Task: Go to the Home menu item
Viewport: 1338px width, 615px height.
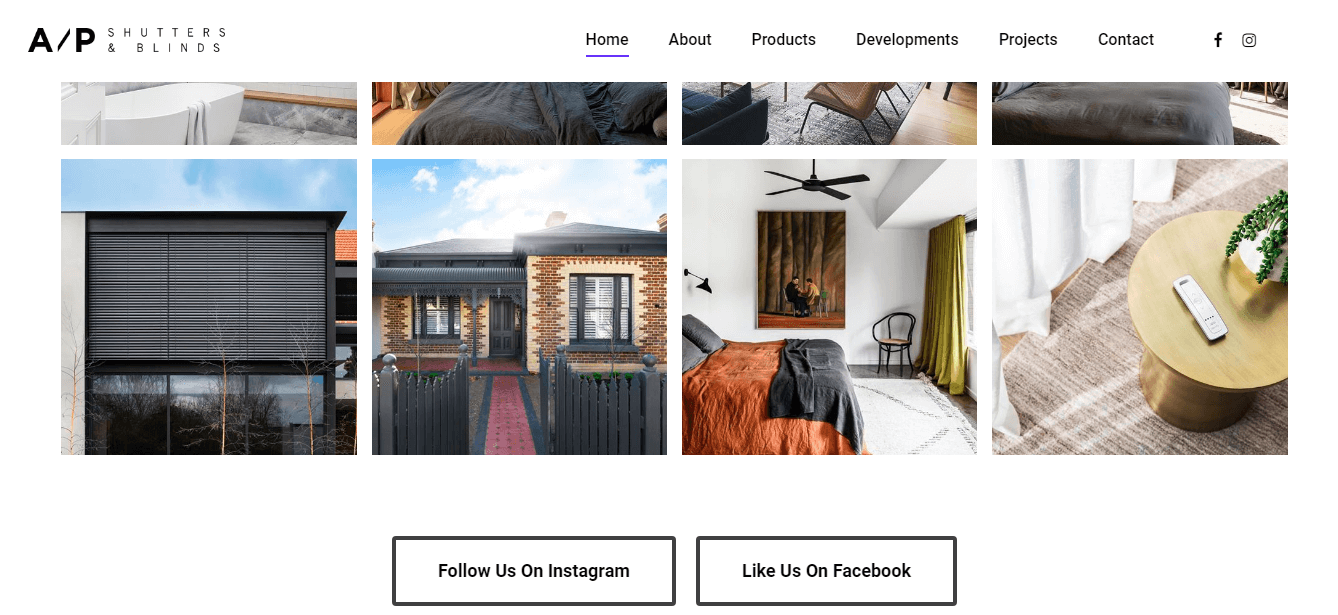Action: pos(607,40)
